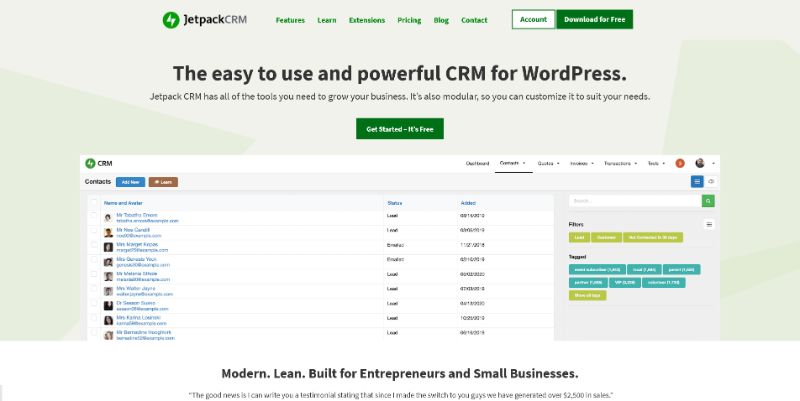The width and height of the screenshot is (800, 401).
Task: Go to the Pricing page
Action: (409, 20)
